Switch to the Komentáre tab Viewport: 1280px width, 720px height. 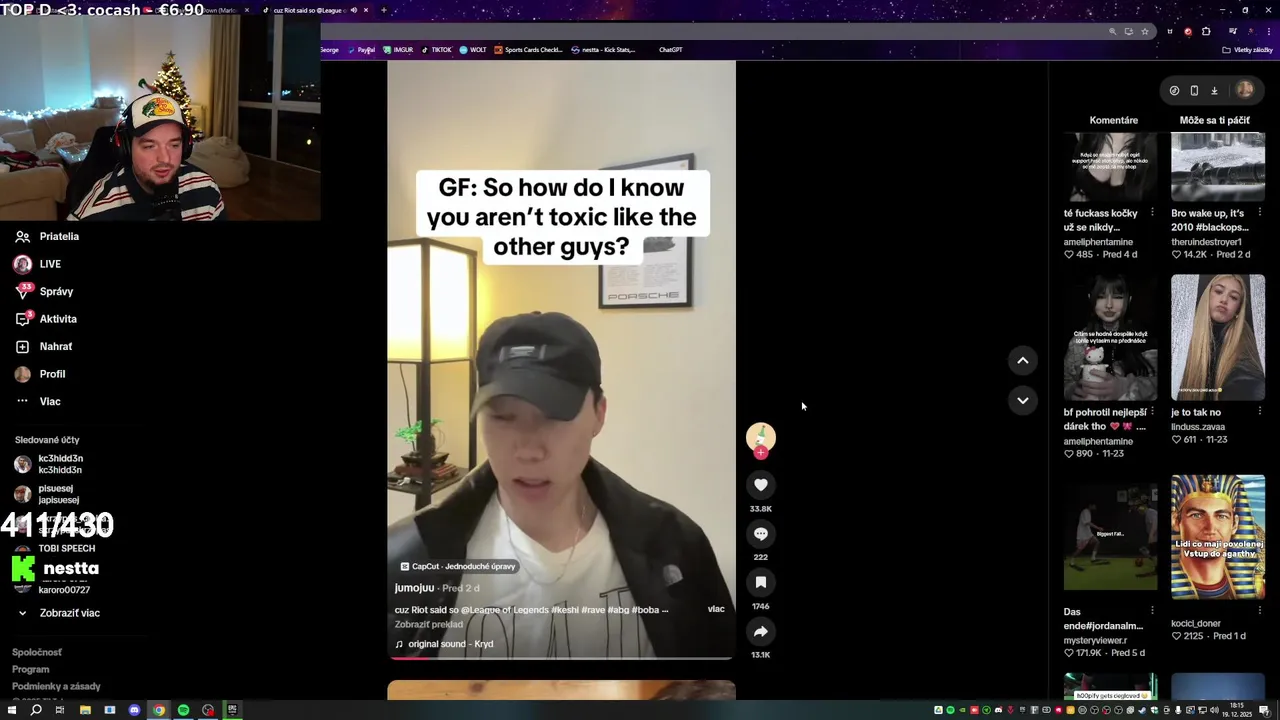(x=1113, y=120)
